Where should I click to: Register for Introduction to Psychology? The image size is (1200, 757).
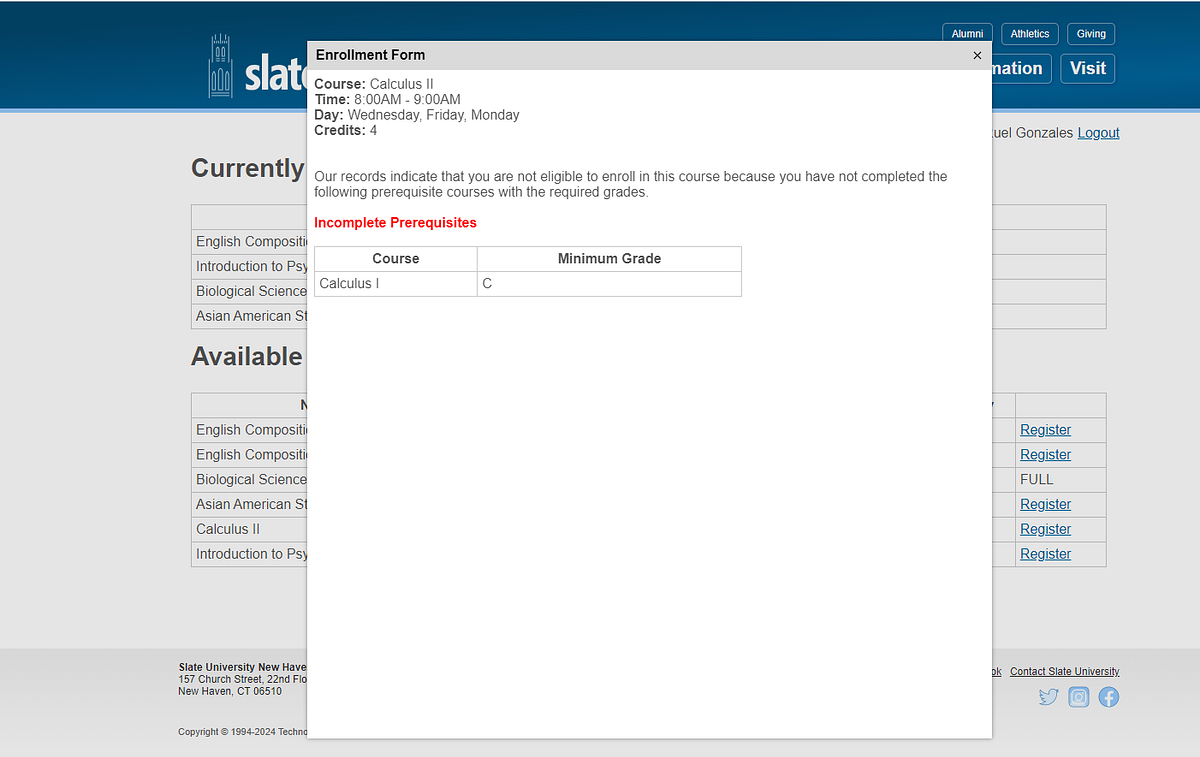[1045, 553]
